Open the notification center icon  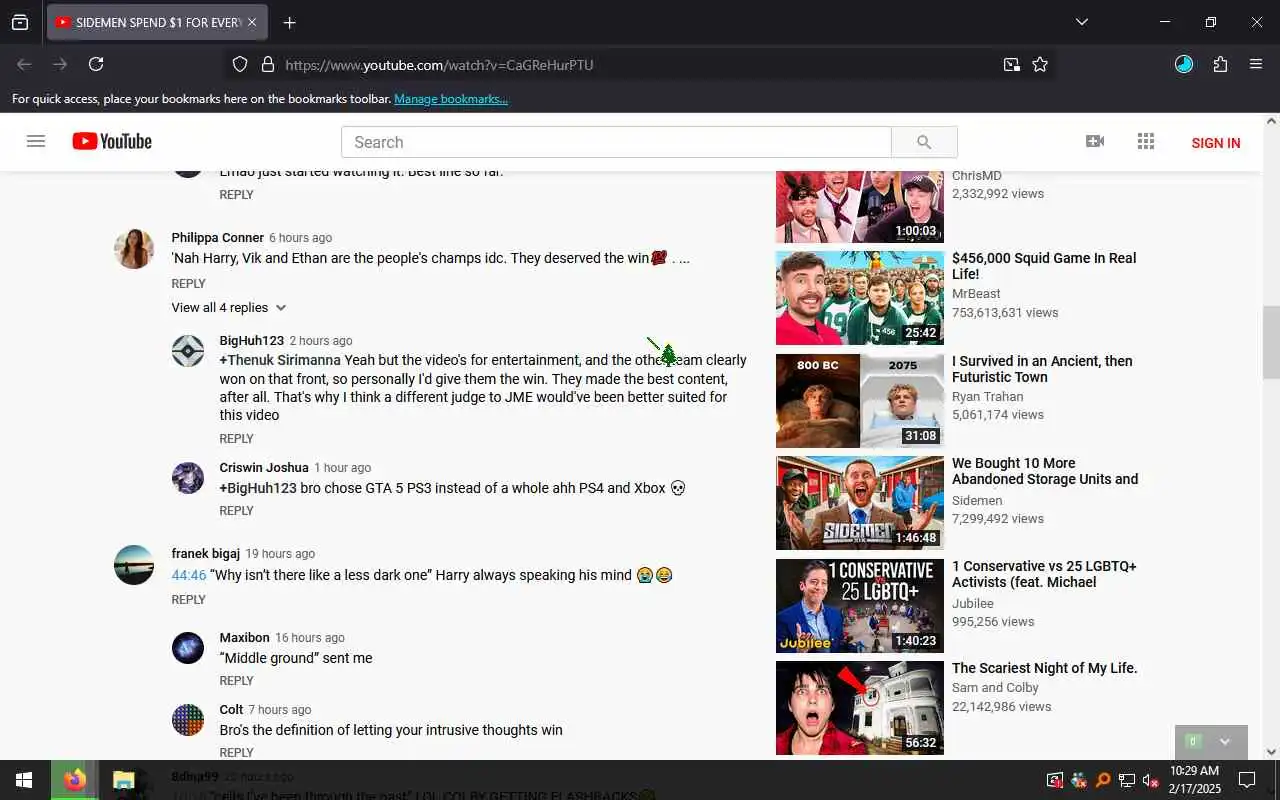pyautogui.click(x=1247, y=780)
